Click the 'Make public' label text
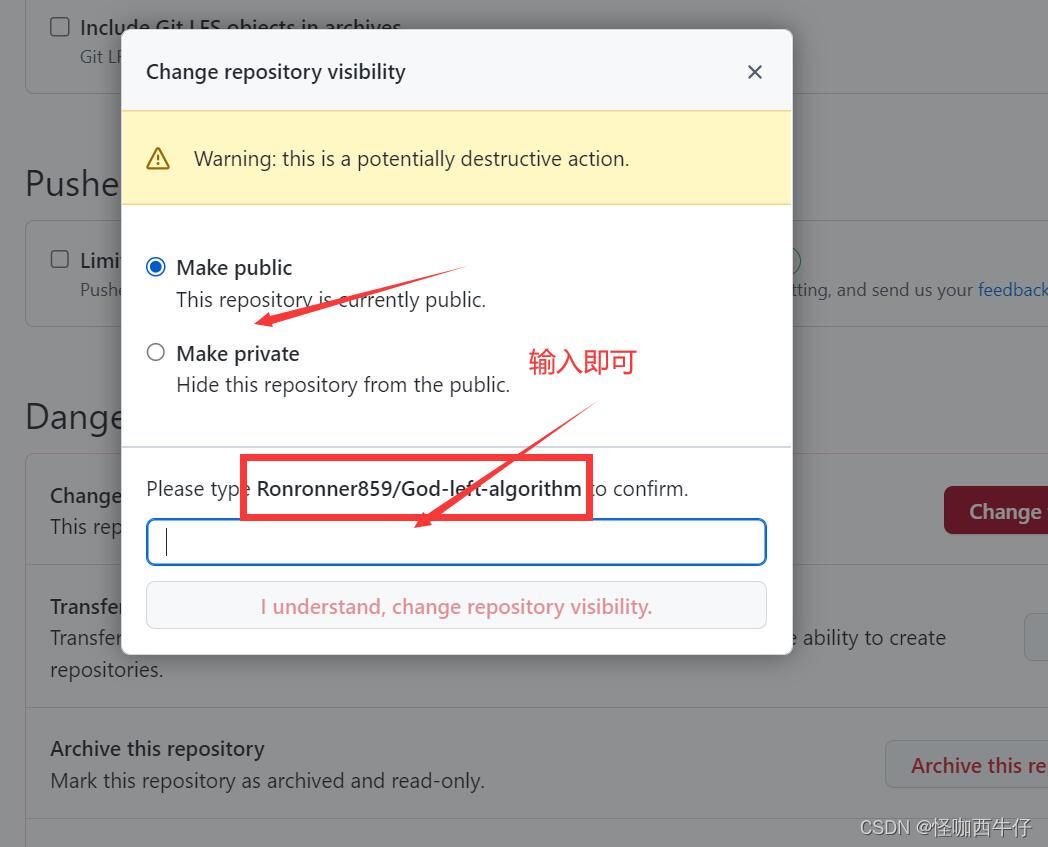1048x847 pixels. [234, 267]
